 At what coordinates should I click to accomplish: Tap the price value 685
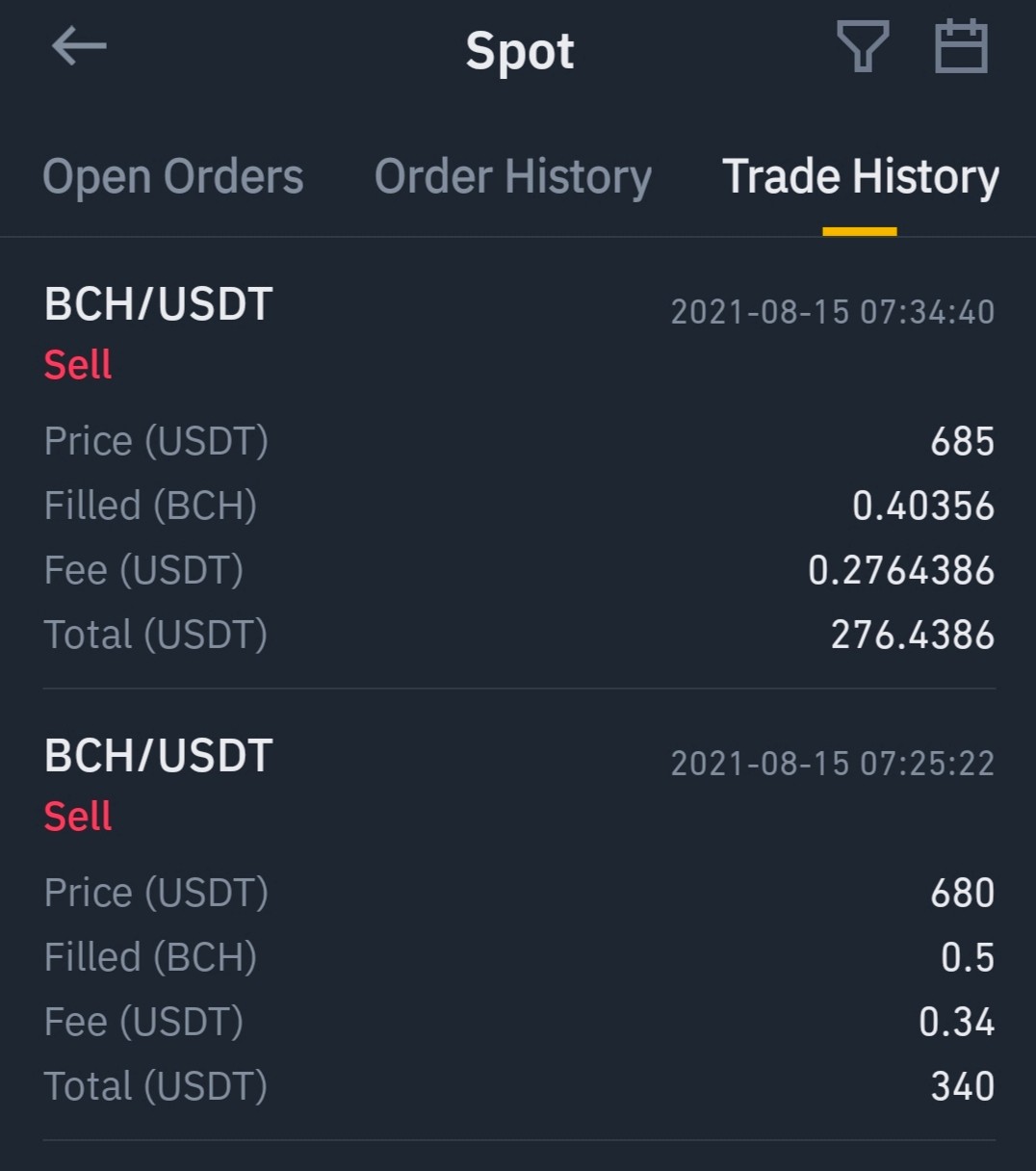click(963, 442)
